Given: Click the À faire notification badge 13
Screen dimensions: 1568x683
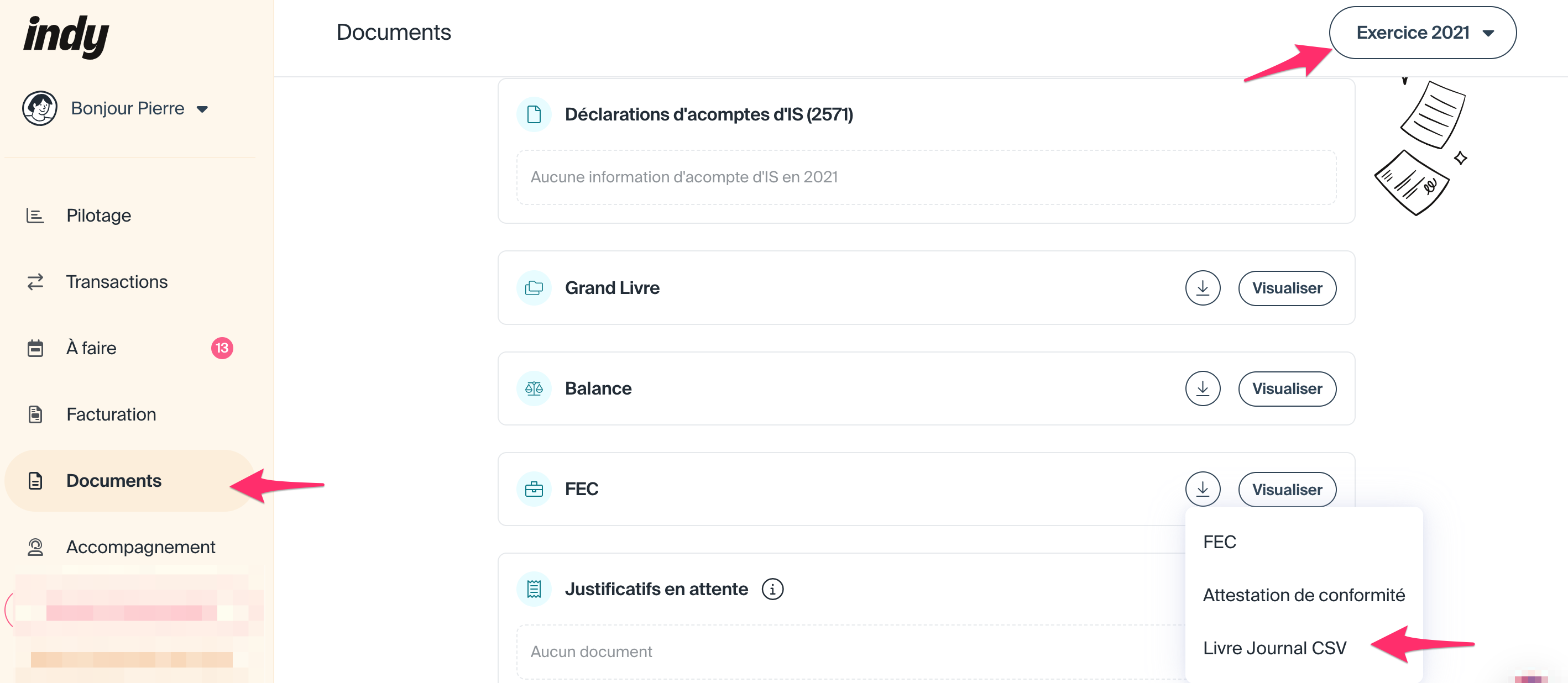Looking at the screenshot, I should [222, 348].
